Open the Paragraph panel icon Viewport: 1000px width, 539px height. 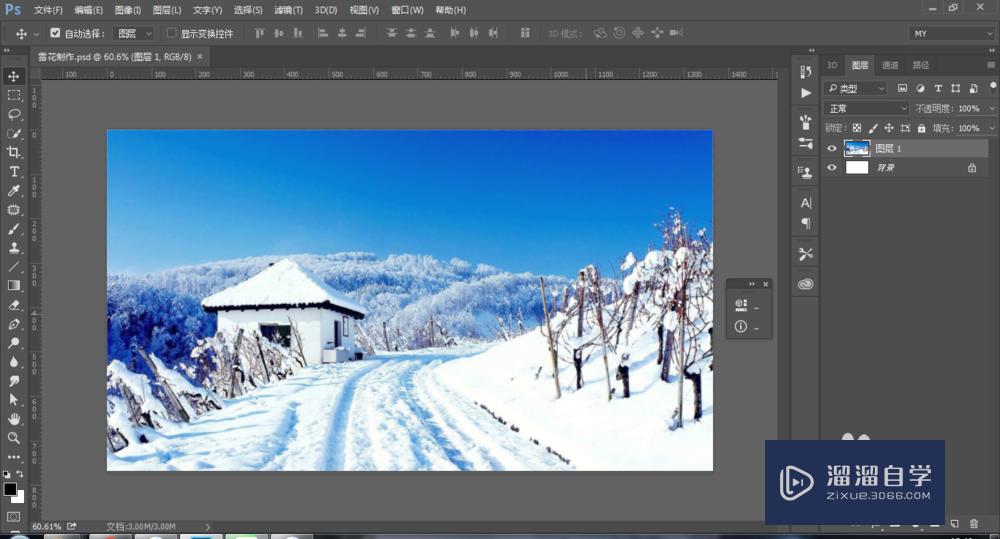[805, 224]
